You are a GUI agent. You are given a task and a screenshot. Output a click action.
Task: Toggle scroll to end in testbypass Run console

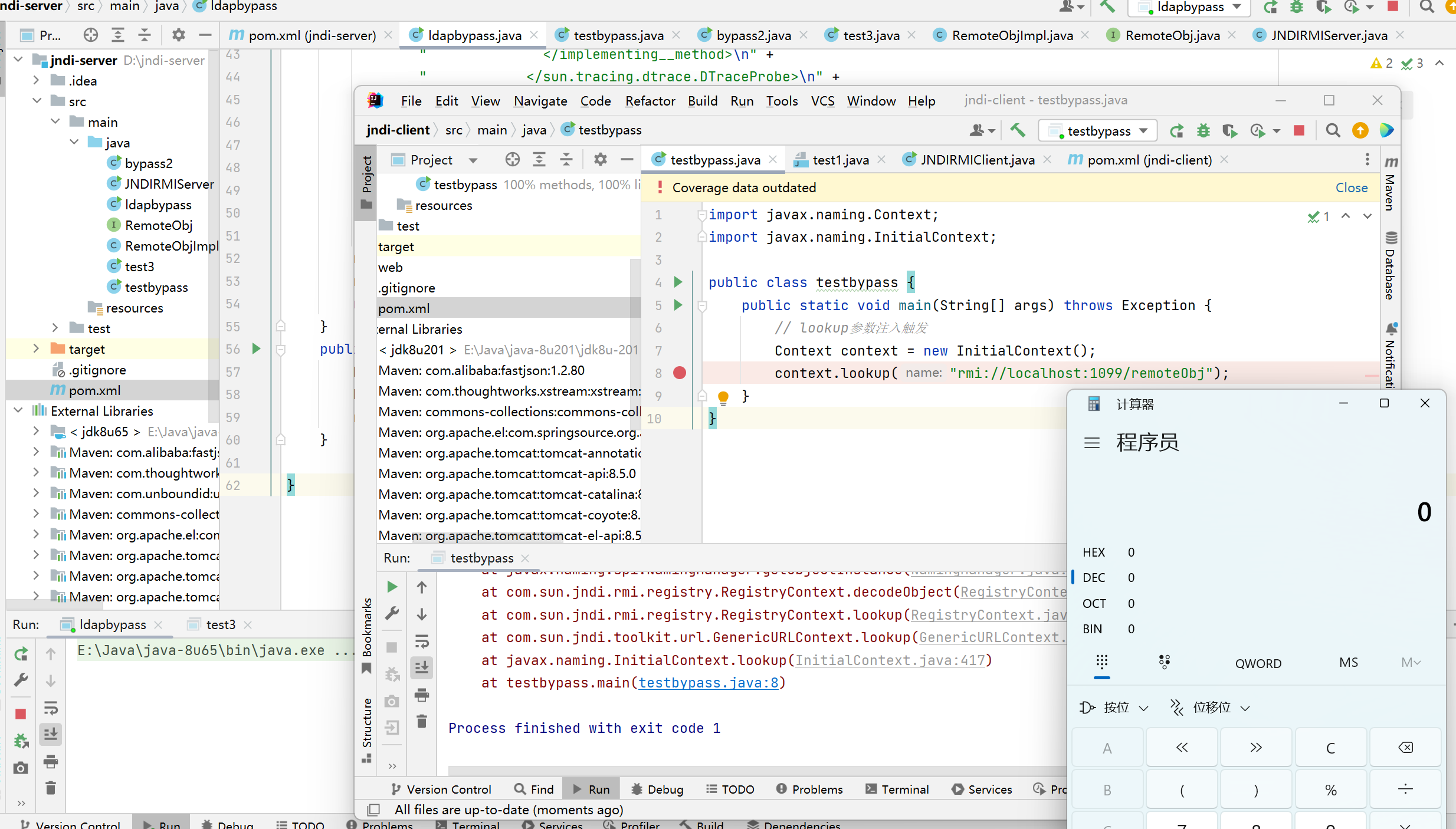422,668
